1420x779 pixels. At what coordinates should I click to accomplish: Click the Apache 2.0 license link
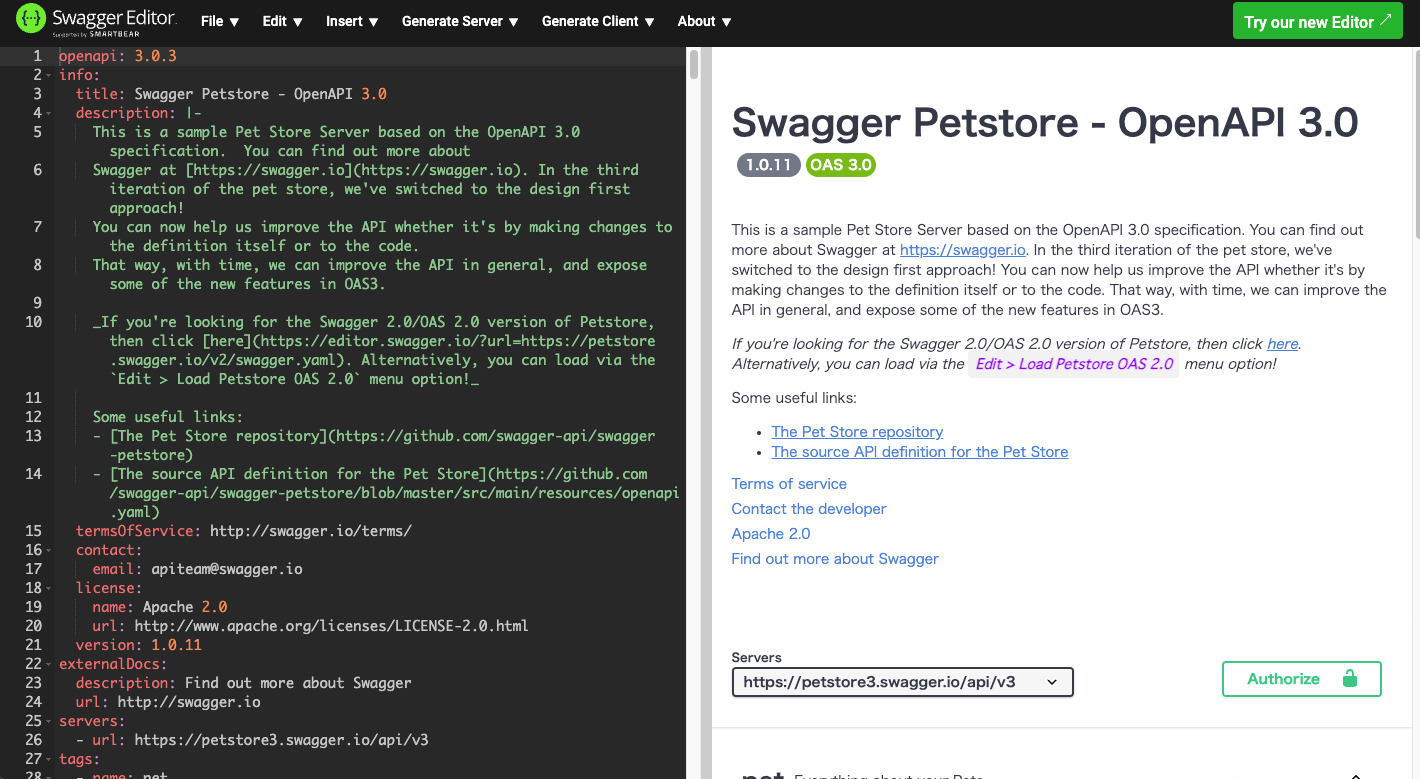[770, 533]
